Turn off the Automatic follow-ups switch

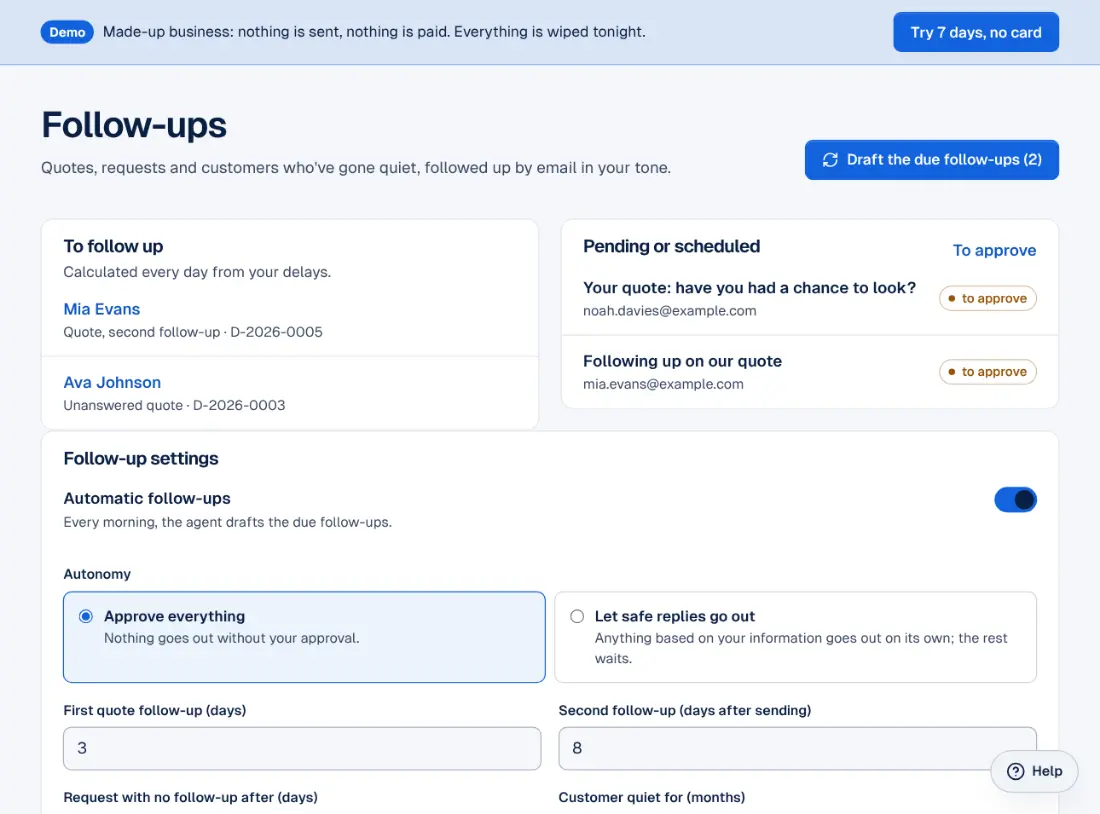(1015, 500)
